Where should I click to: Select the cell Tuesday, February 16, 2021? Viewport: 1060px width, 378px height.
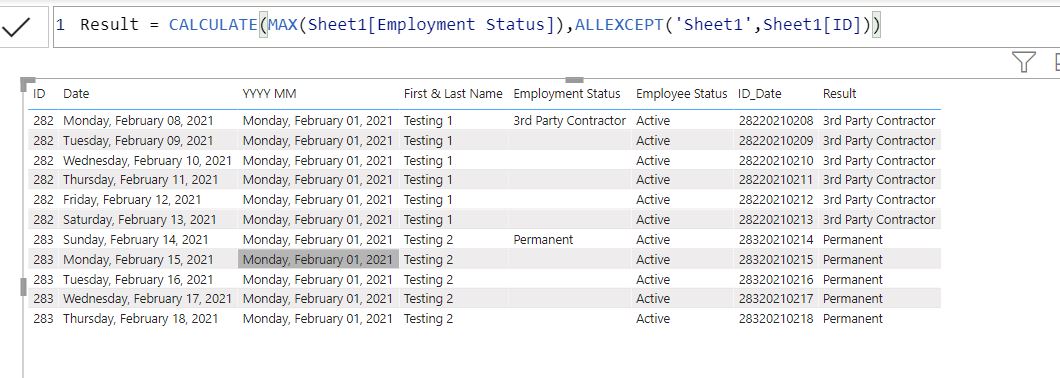point(138,280)
